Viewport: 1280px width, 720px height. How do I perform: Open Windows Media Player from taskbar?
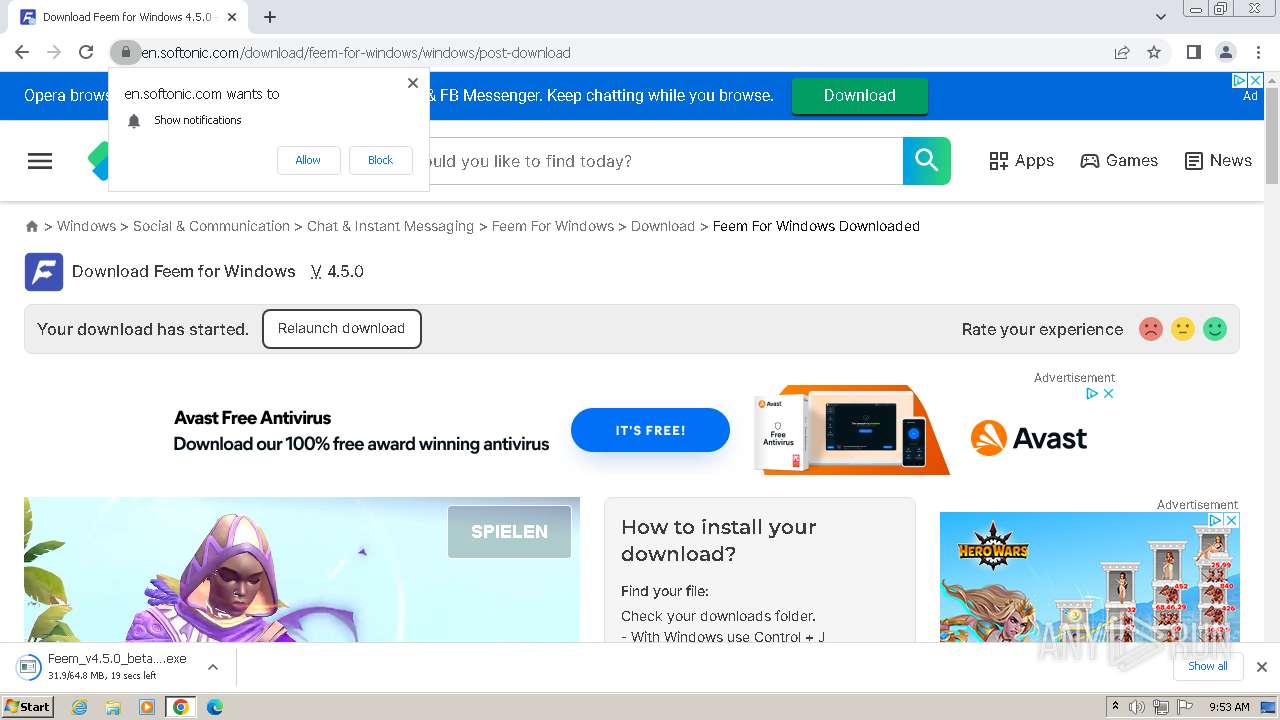(x=147, y=707)
